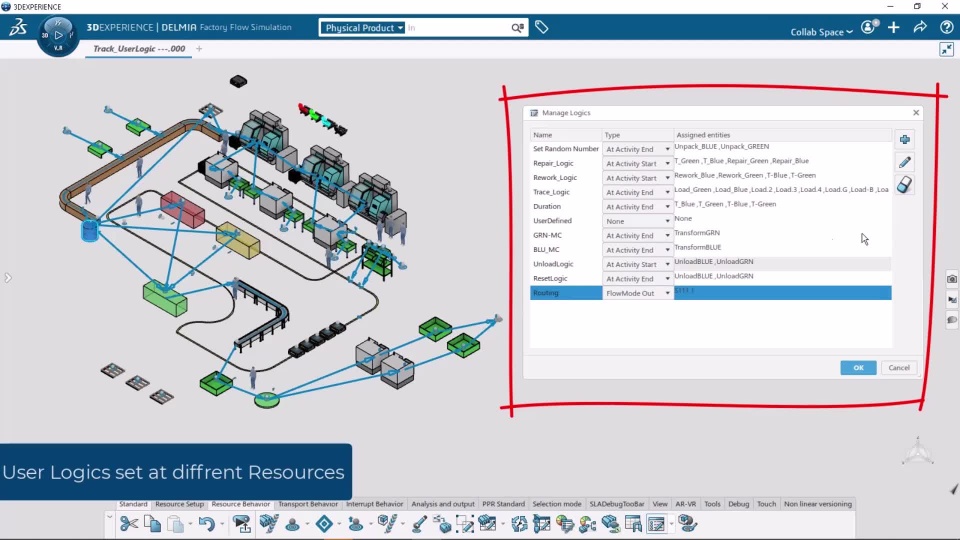Click the Paste clipboard icon in bottom toolbar
This screenshot has height=540, width=960.
(x=176, y=524)
